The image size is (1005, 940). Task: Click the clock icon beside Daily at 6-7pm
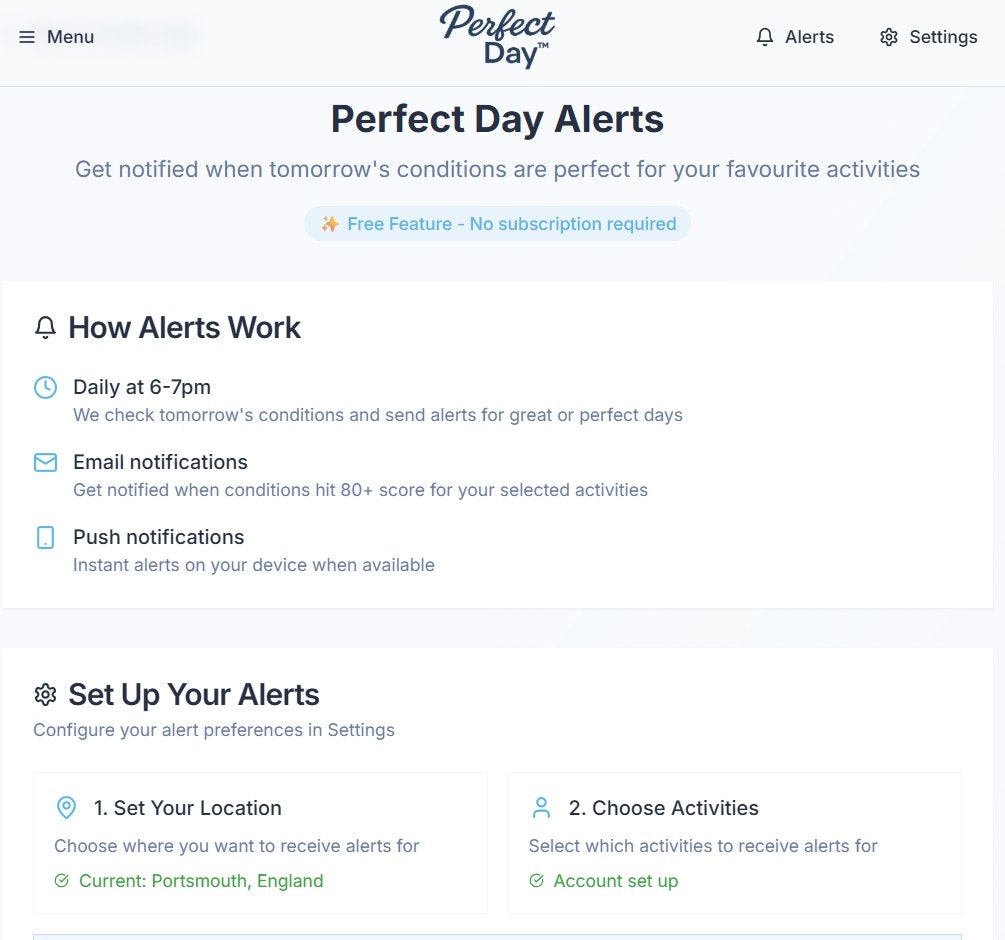45,387
